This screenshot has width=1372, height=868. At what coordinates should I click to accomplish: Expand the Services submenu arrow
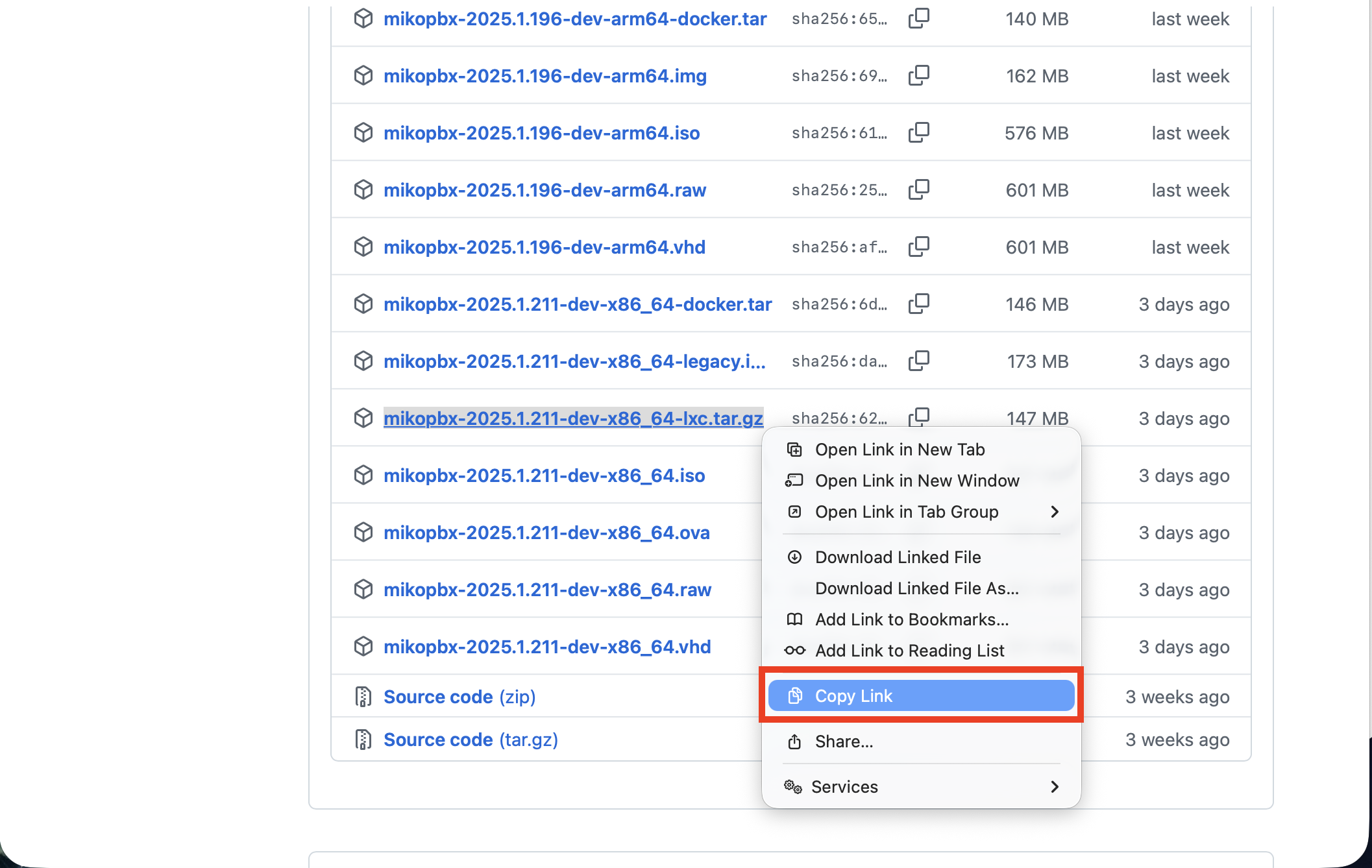pyautogui.click(x=1054, y=787)
